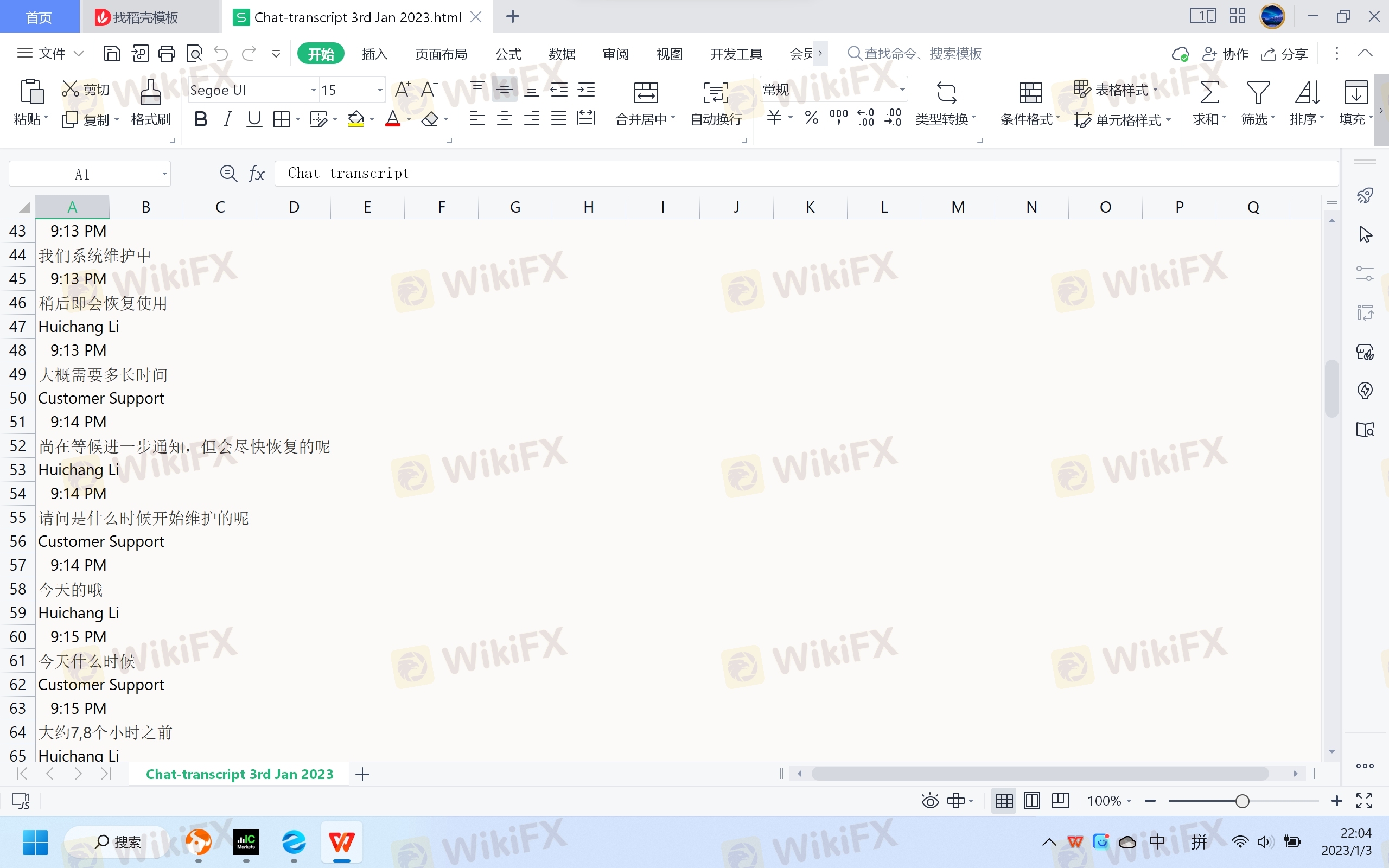The image size is (1389, 868).
Task: Add a new sheet with plus button
Action: point(362,774)
